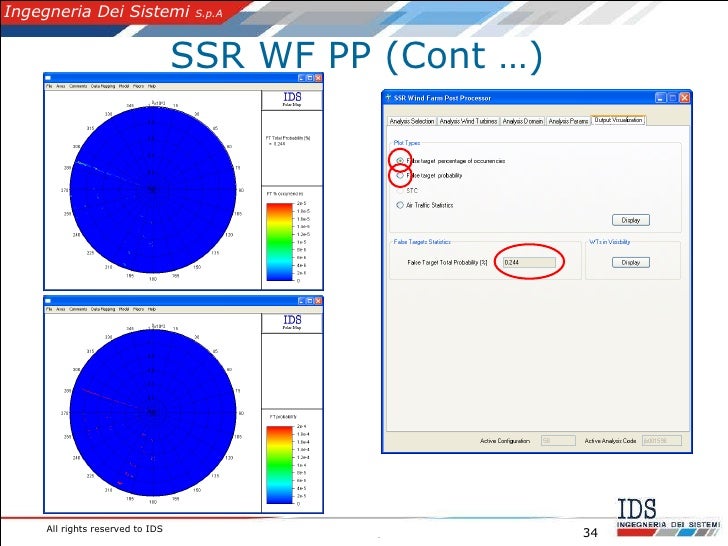Click the SSR WF PP (Cont ...) heading
The image size is (728, 546).
tap(357, 56)
